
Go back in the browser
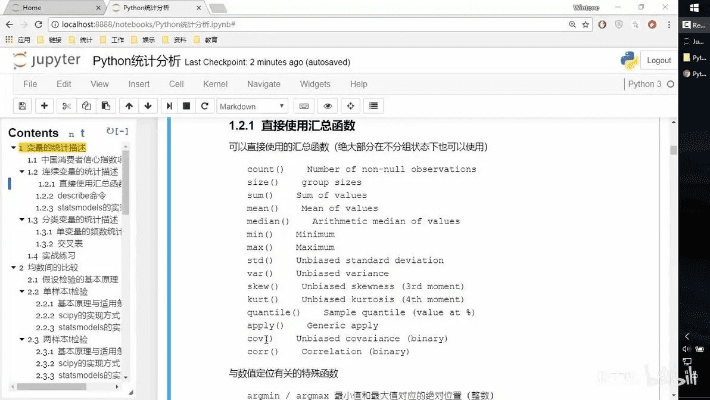click(x=10, y=24)
